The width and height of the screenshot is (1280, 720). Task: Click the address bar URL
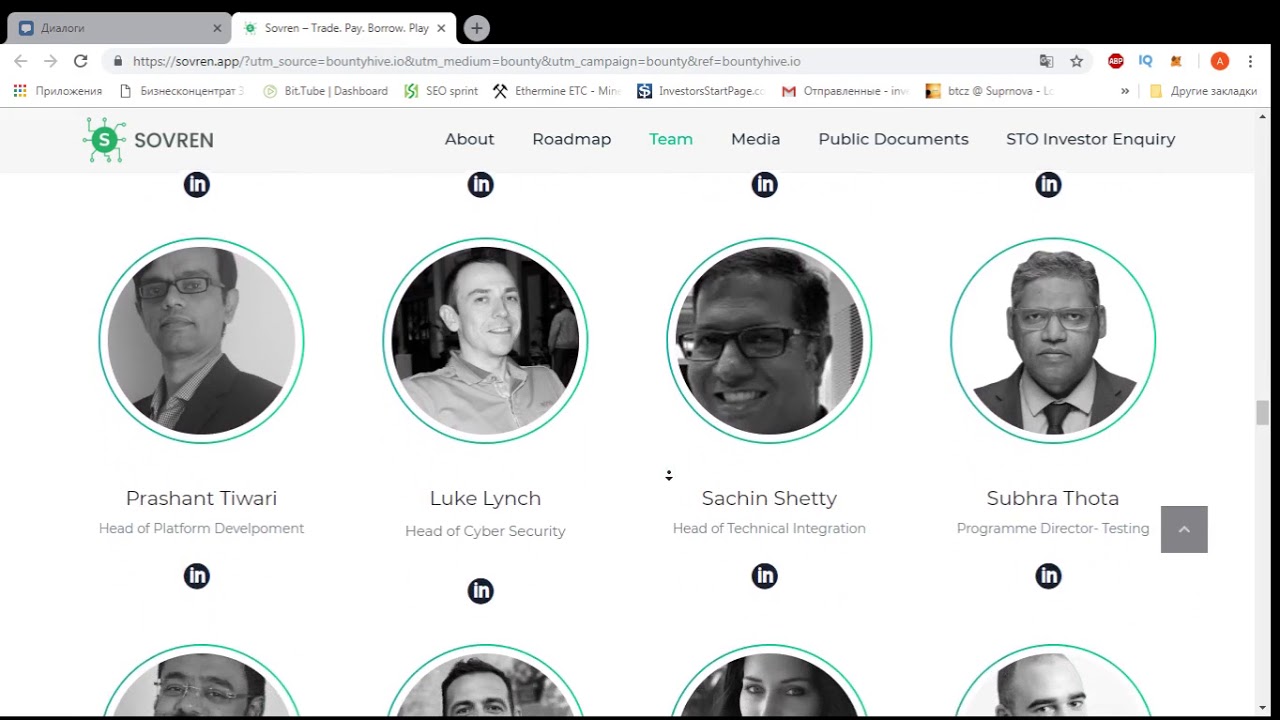pyautogui.click(x=466, y=61)
